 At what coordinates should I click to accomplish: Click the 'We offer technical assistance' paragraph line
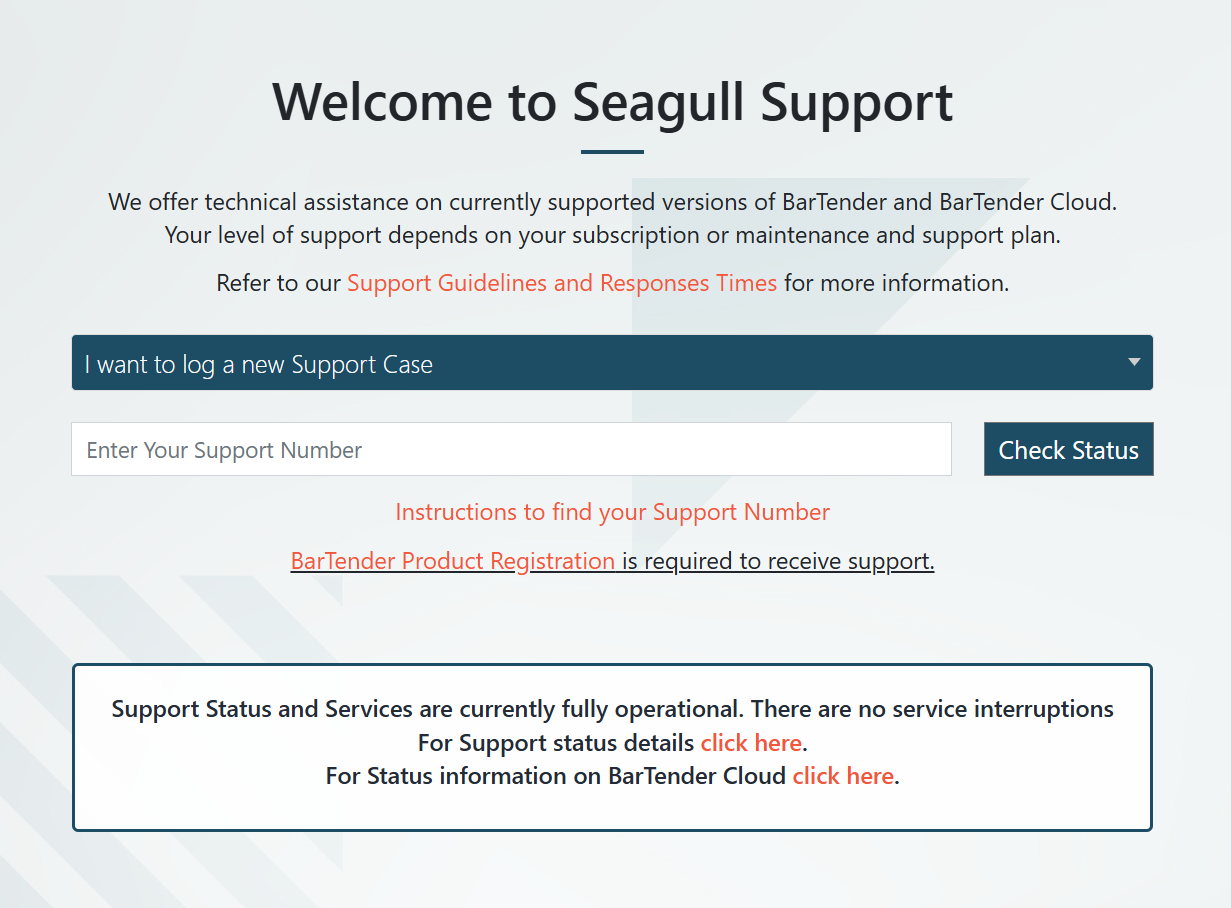click(x=612, y=202)
